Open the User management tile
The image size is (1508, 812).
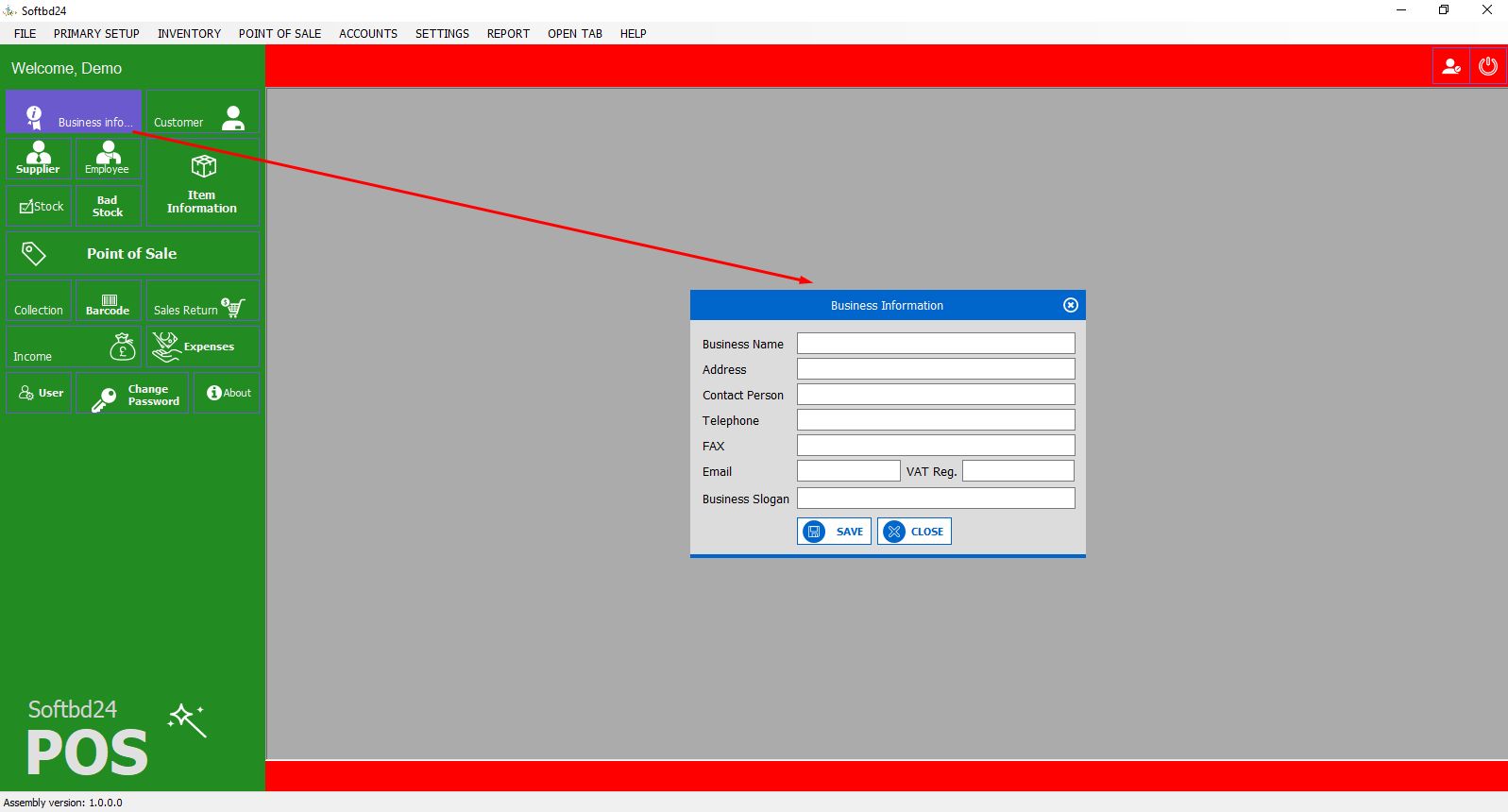pos(39,393)
